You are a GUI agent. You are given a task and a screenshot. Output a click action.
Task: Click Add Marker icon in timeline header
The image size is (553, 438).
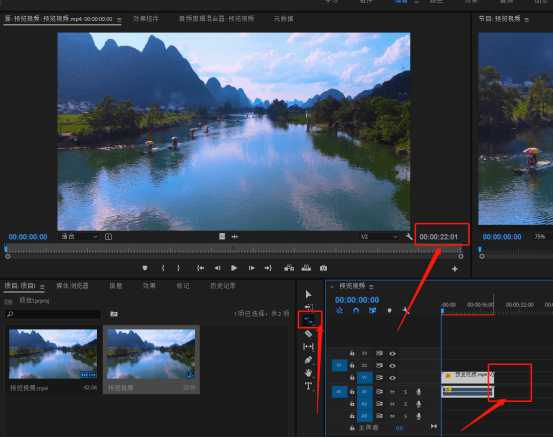(x=389, y=311)
